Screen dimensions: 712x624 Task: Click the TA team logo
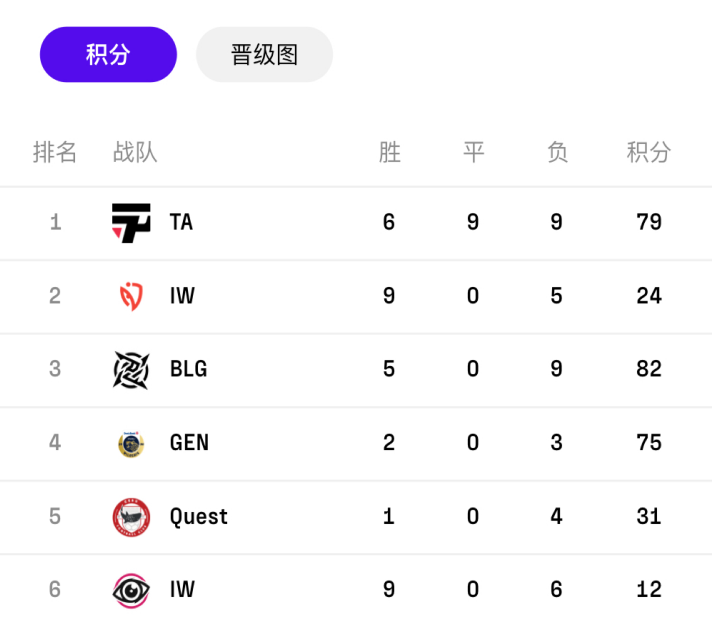tap(131, 223)
